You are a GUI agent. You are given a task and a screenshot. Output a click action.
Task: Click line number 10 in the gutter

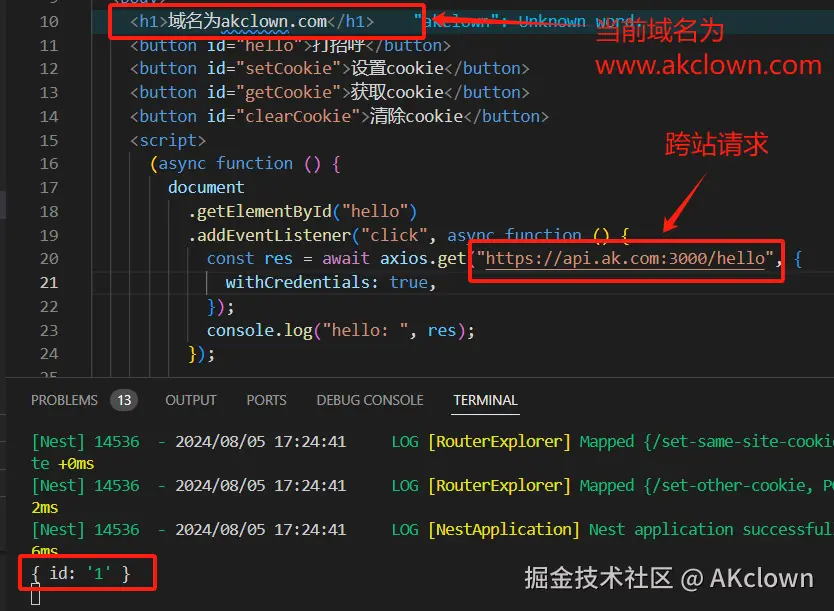[49, 22]
